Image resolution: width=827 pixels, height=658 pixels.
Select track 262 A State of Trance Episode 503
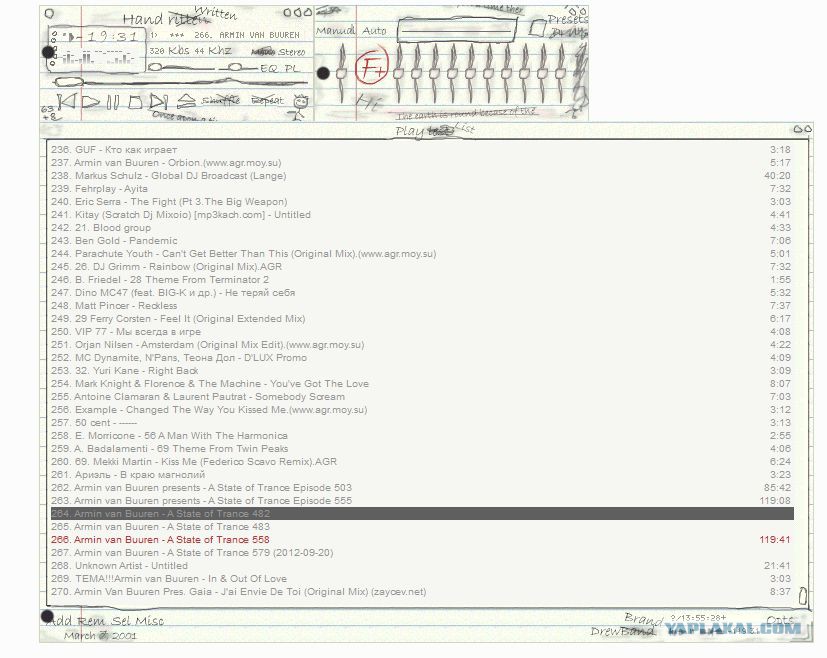coord(422,488)
